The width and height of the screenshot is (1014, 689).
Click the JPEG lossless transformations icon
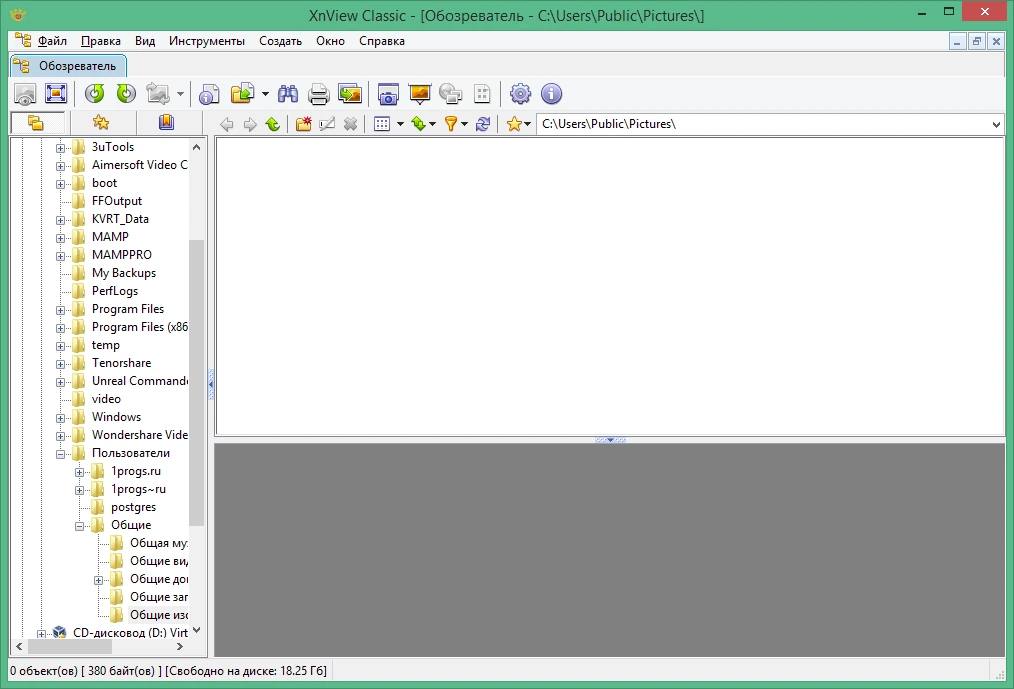[x=158, y=94]
